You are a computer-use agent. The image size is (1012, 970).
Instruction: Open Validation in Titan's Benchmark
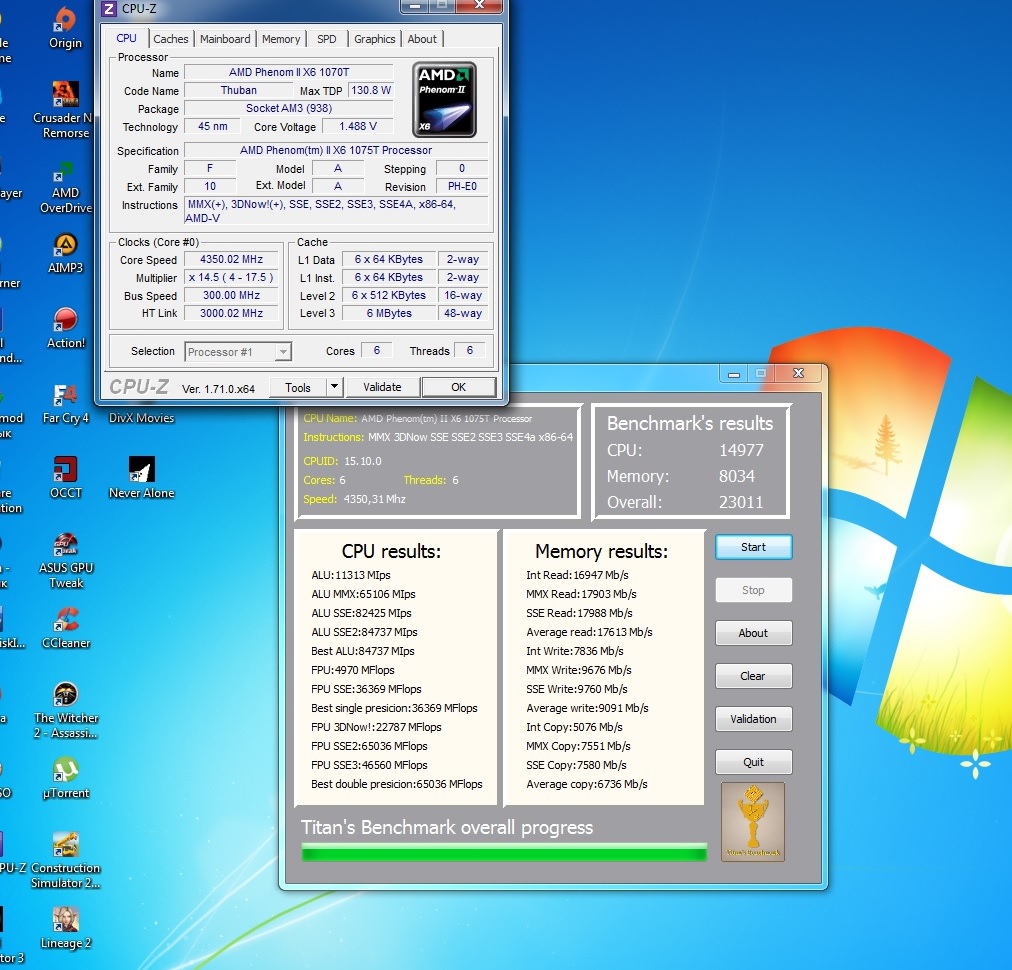(x=753, y=719)
